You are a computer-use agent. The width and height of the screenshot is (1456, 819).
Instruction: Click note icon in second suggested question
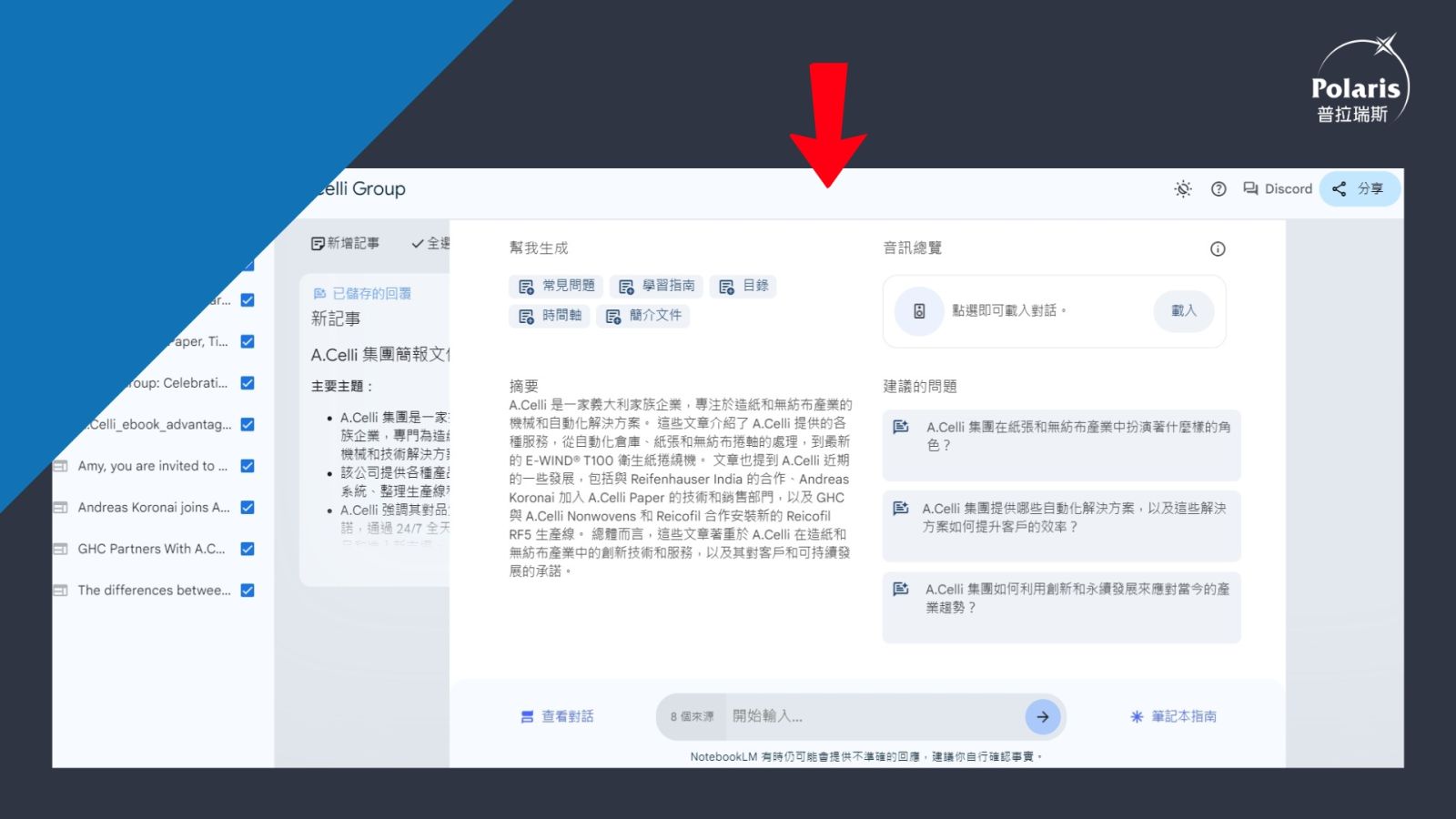(901, 508)
